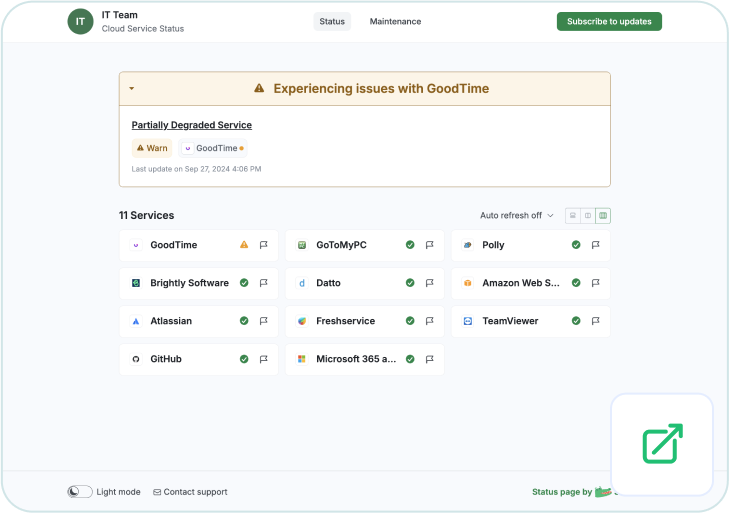Open the Freshservice service name

click(345, 321)
